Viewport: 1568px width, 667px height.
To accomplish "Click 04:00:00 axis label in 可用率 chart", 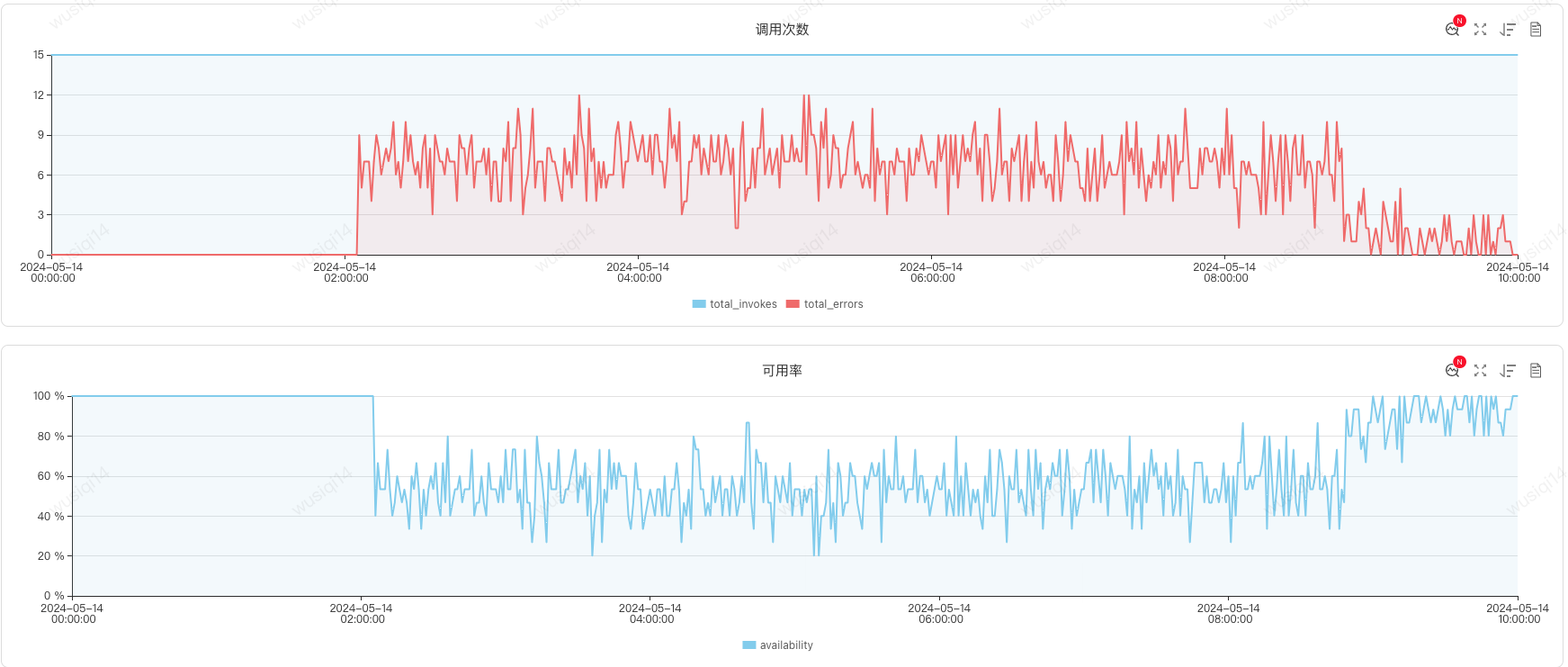I will pos(651,619).
